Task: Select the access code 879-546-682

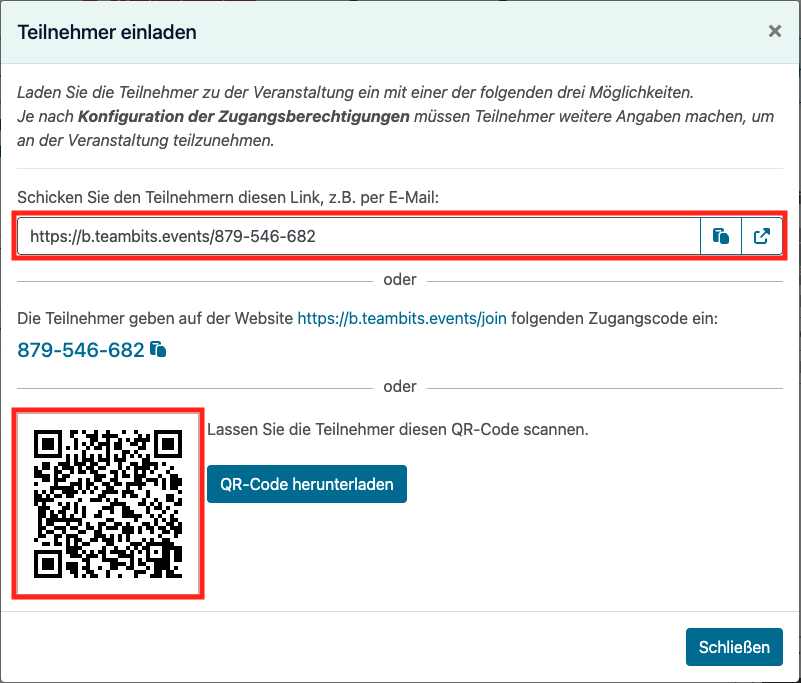Action: click(81, 350)
